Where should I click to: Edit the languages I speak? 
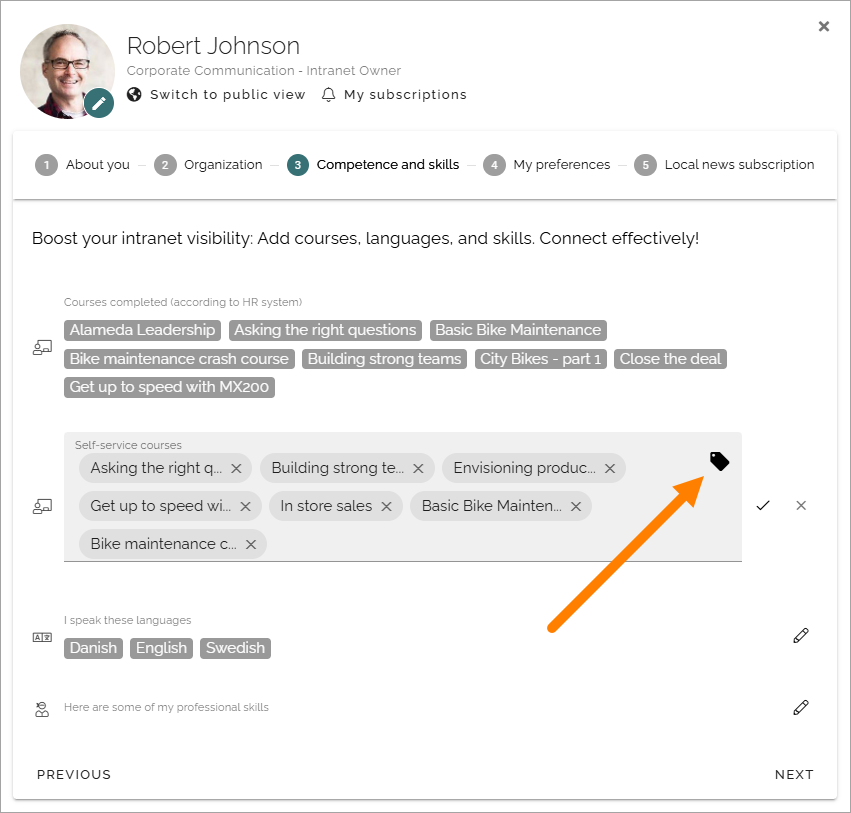[x=801, y=636]
